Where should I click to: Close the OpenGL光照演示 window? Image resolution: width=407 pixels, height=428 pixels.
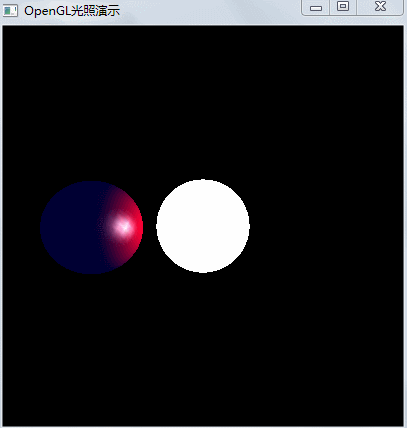[380, 7]
